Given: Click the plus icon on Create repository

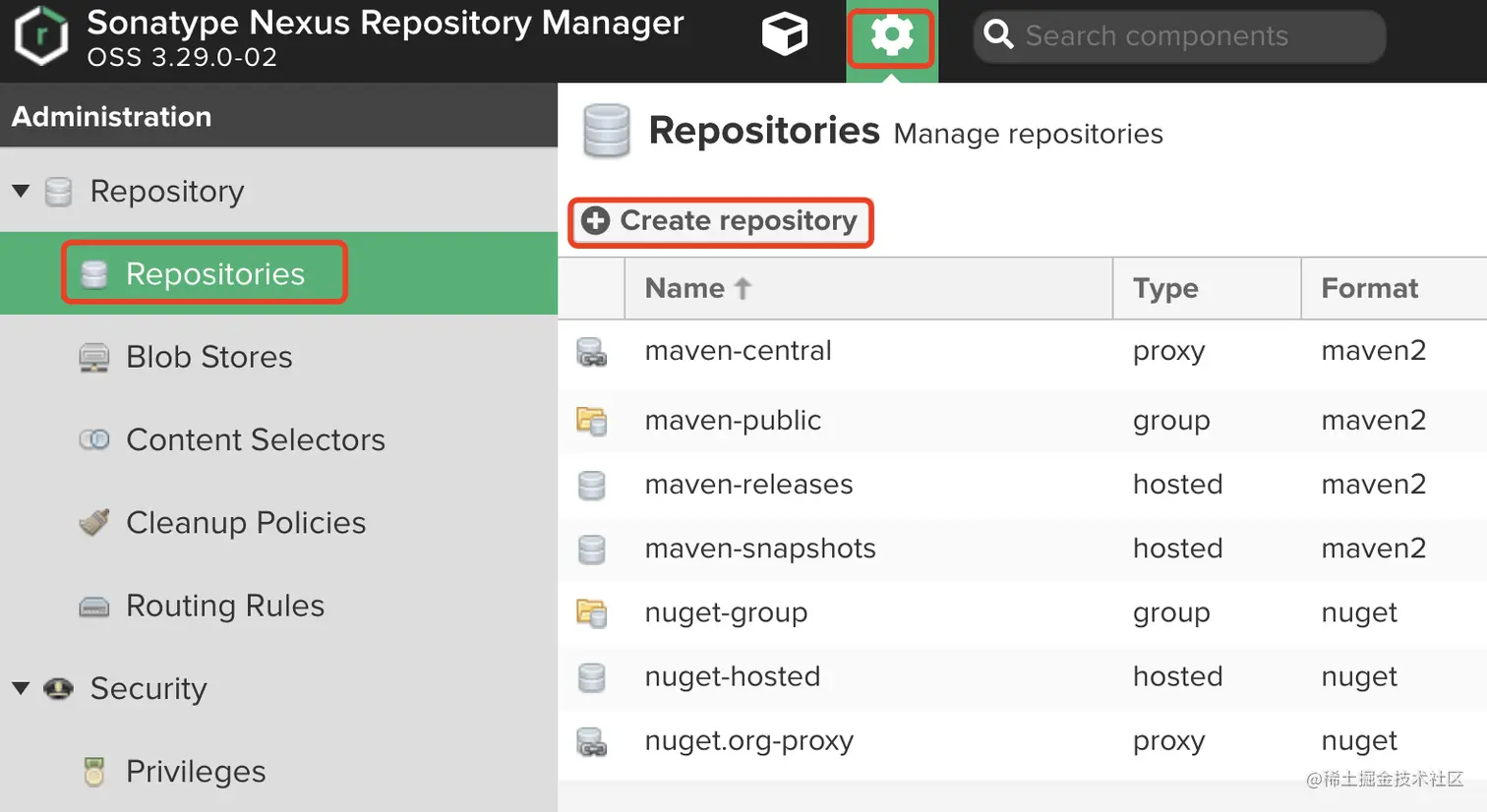Looking at the screenshot, I should (x=595, y=220).
